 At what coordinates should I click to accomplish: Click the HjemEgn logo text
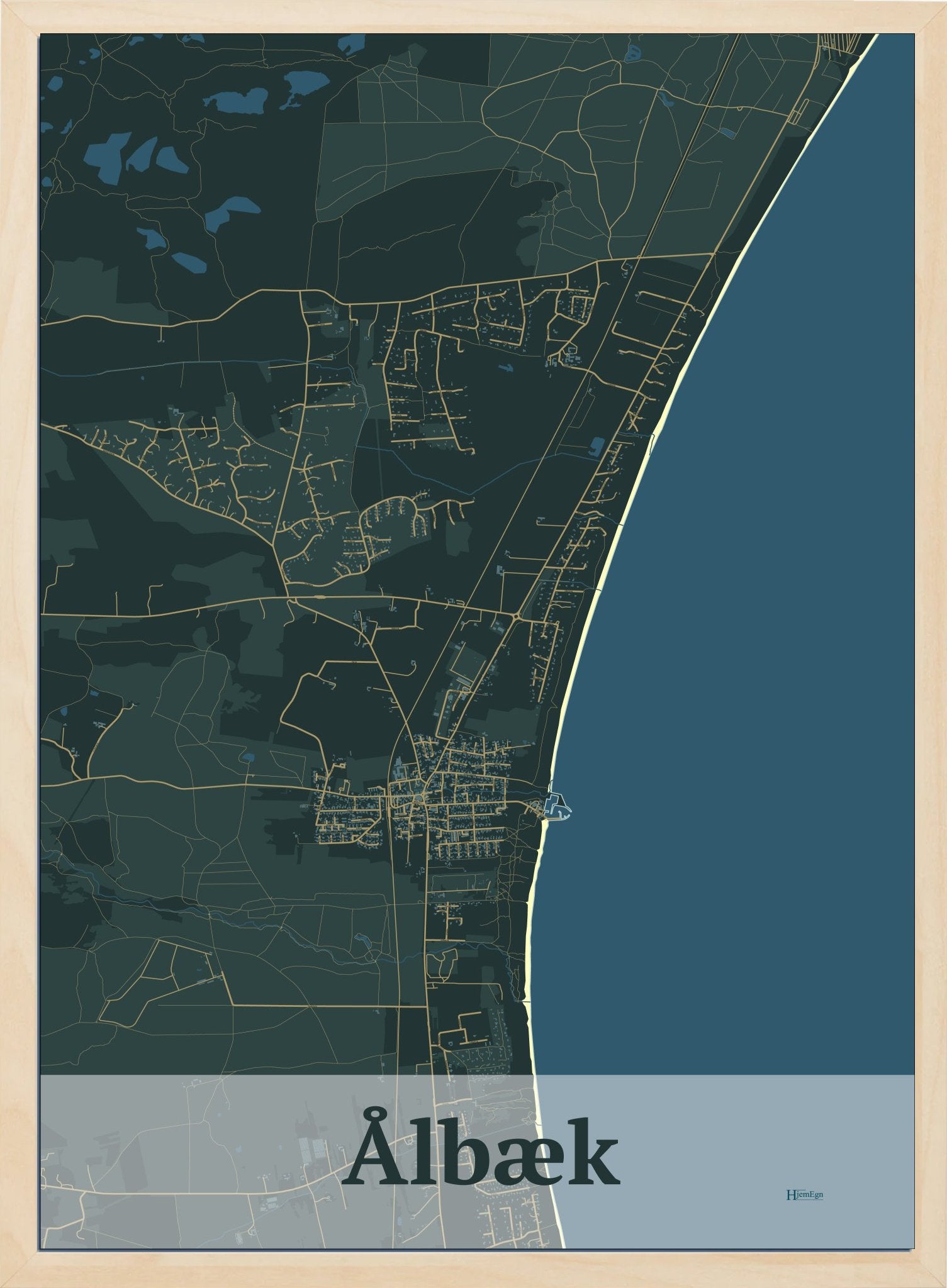pos(804,1195)
